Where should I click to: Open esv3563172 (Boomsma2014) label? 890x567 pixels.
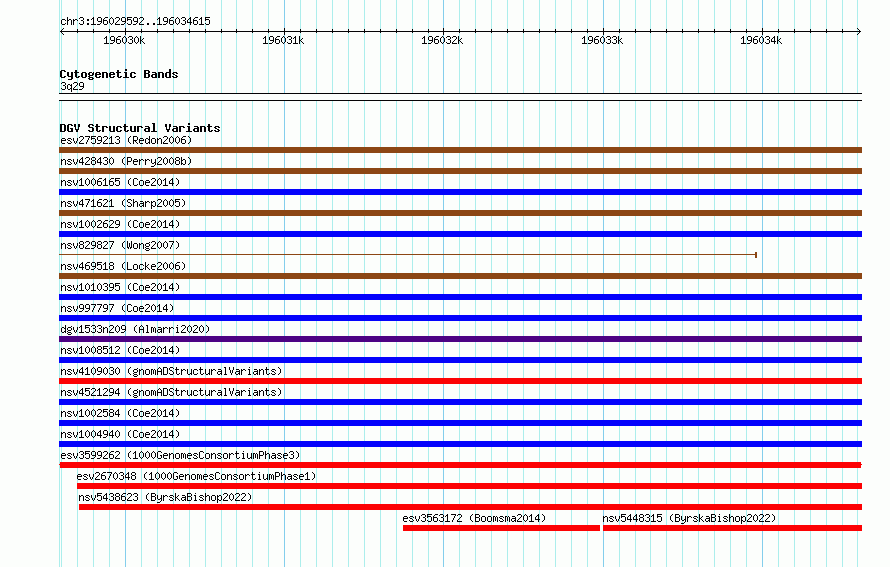click(474, 518)
